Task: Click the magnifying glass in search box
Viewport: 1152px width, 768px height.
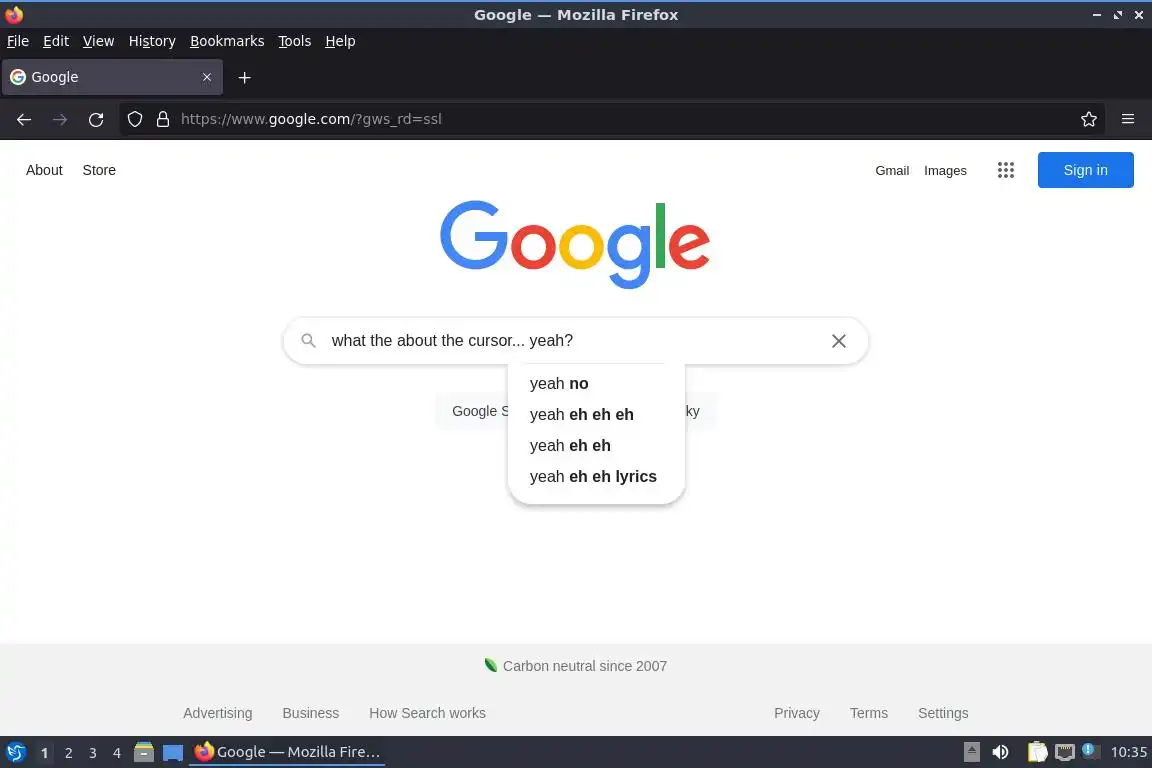Action: point(309,340)
